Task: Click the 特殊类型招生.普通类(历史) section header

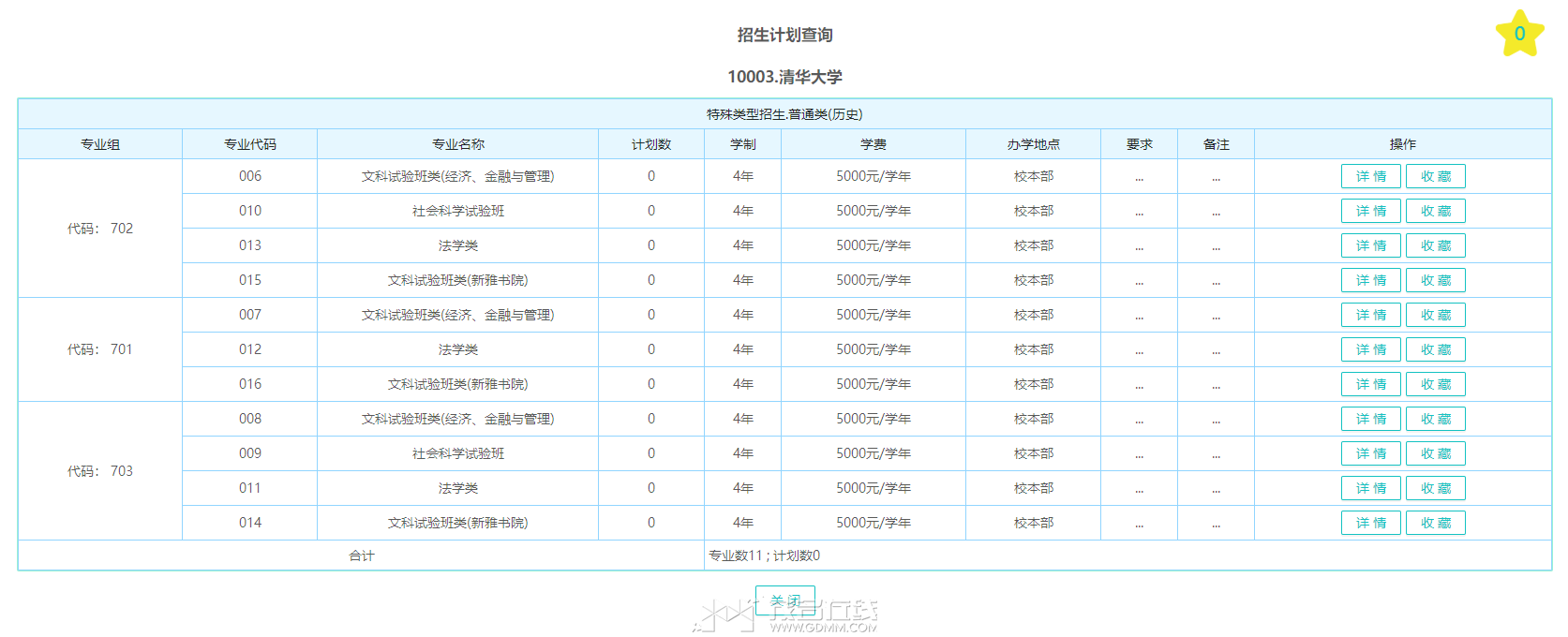Action: tap(784, 114)
